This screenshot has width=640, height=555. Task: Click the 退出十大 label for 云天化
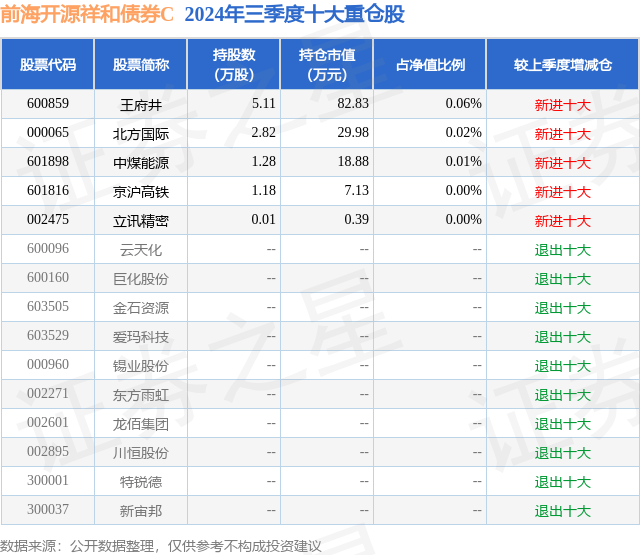click(x=563, y=250)
